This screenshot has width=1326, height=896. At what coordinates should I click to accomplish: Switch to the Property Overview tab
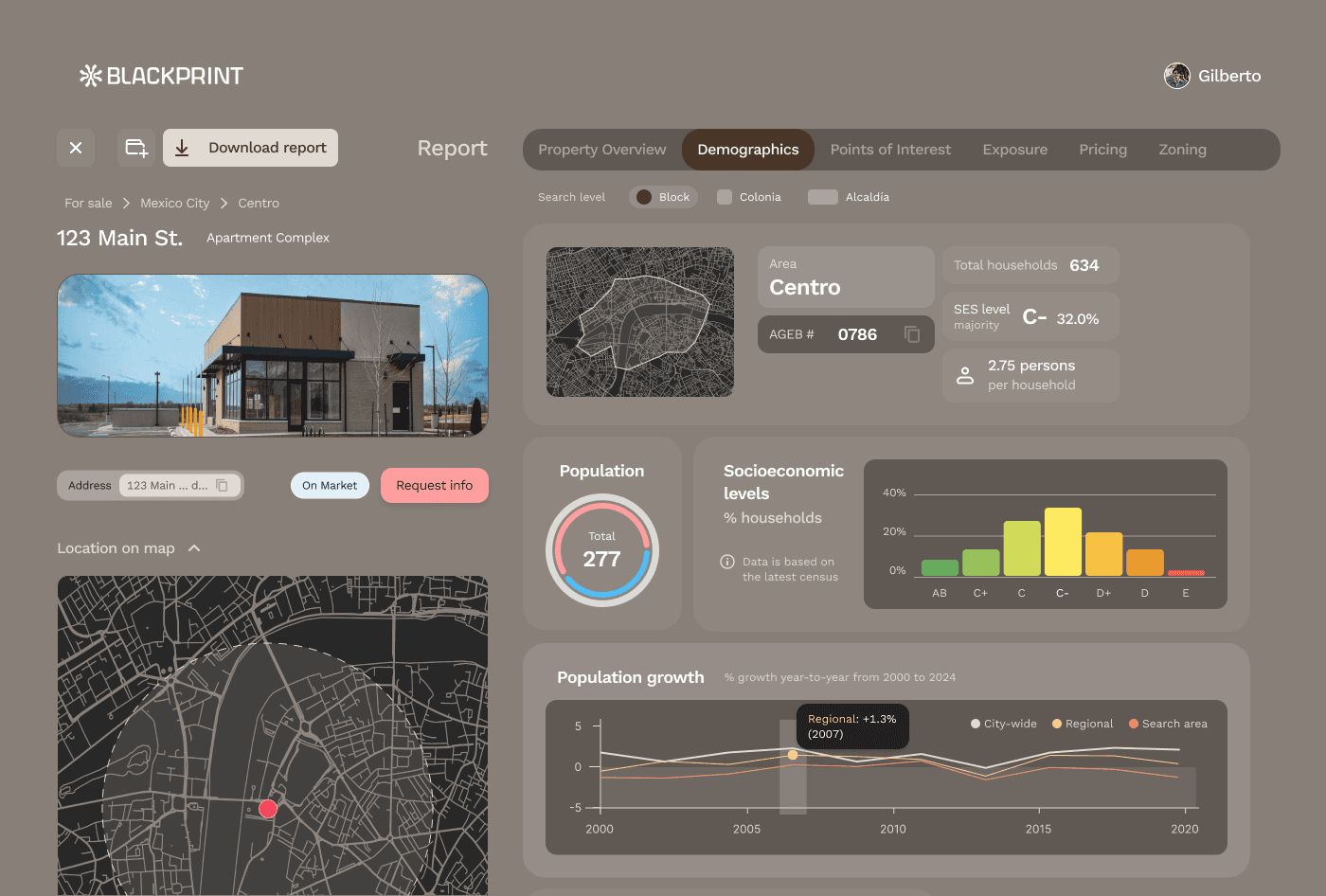pyautogui.click(x=601, y=149)
